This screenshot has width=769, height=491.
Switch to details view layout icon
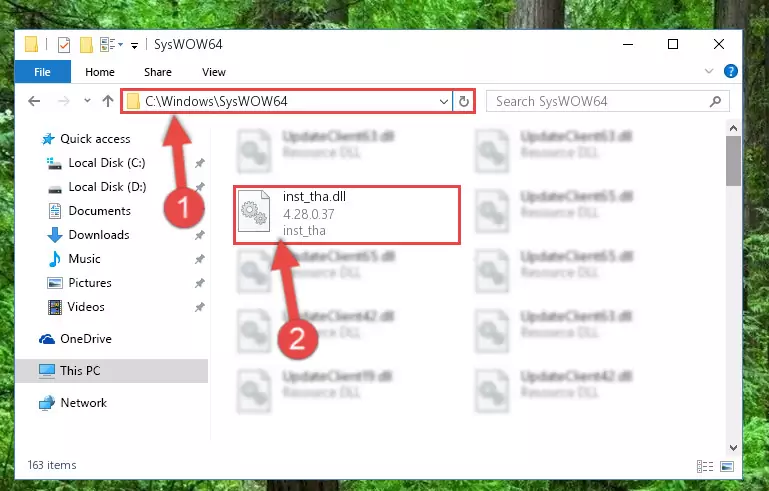point(705,466)
